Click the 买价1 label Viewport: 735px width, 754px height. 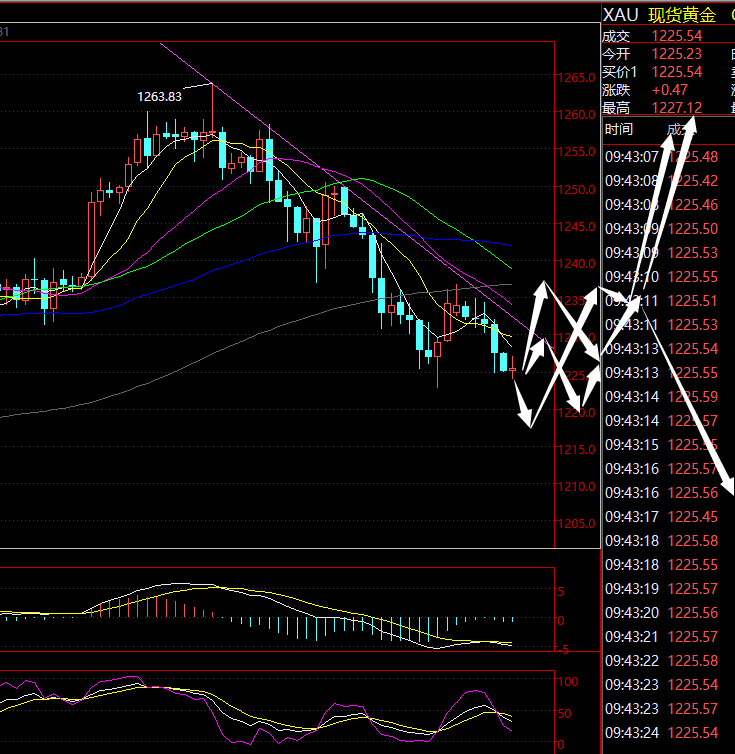(x=620, y=72)
